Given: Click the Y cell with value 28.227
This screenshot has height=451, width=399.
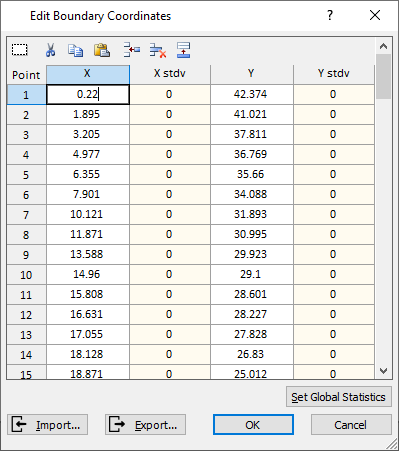Looking at the screenshot, I should point(252,314).
